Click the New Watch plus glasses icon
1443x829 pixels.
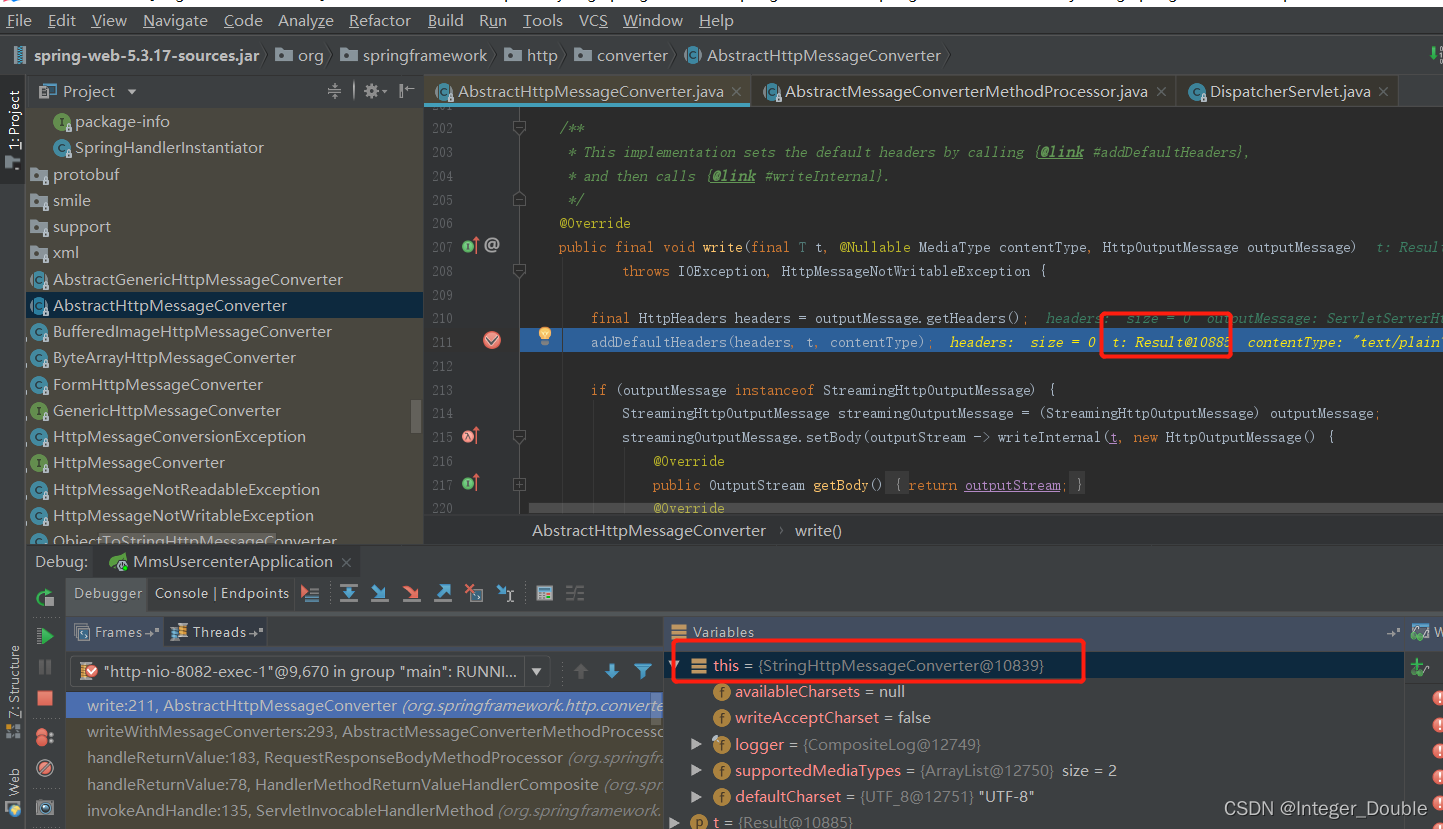click(x=1418, y=667)
